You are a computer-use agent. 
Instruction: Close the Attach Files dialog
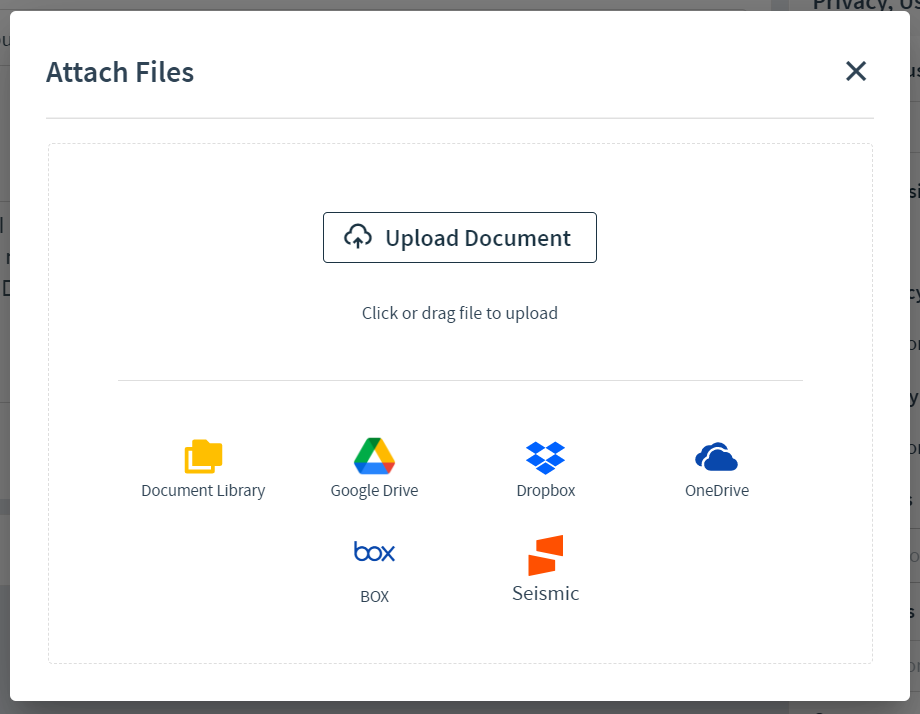coord(856,71)
